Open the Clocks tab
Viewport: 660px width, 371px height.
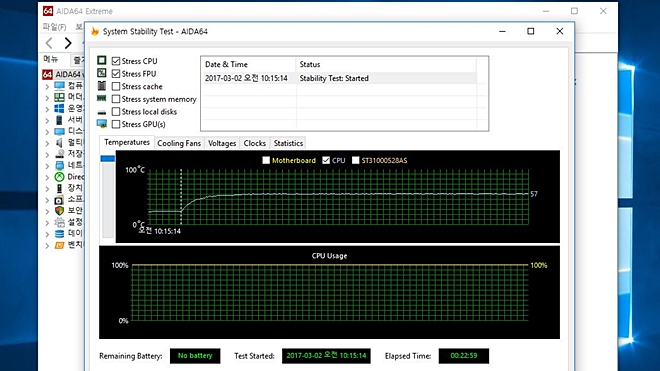coord(255,143)
